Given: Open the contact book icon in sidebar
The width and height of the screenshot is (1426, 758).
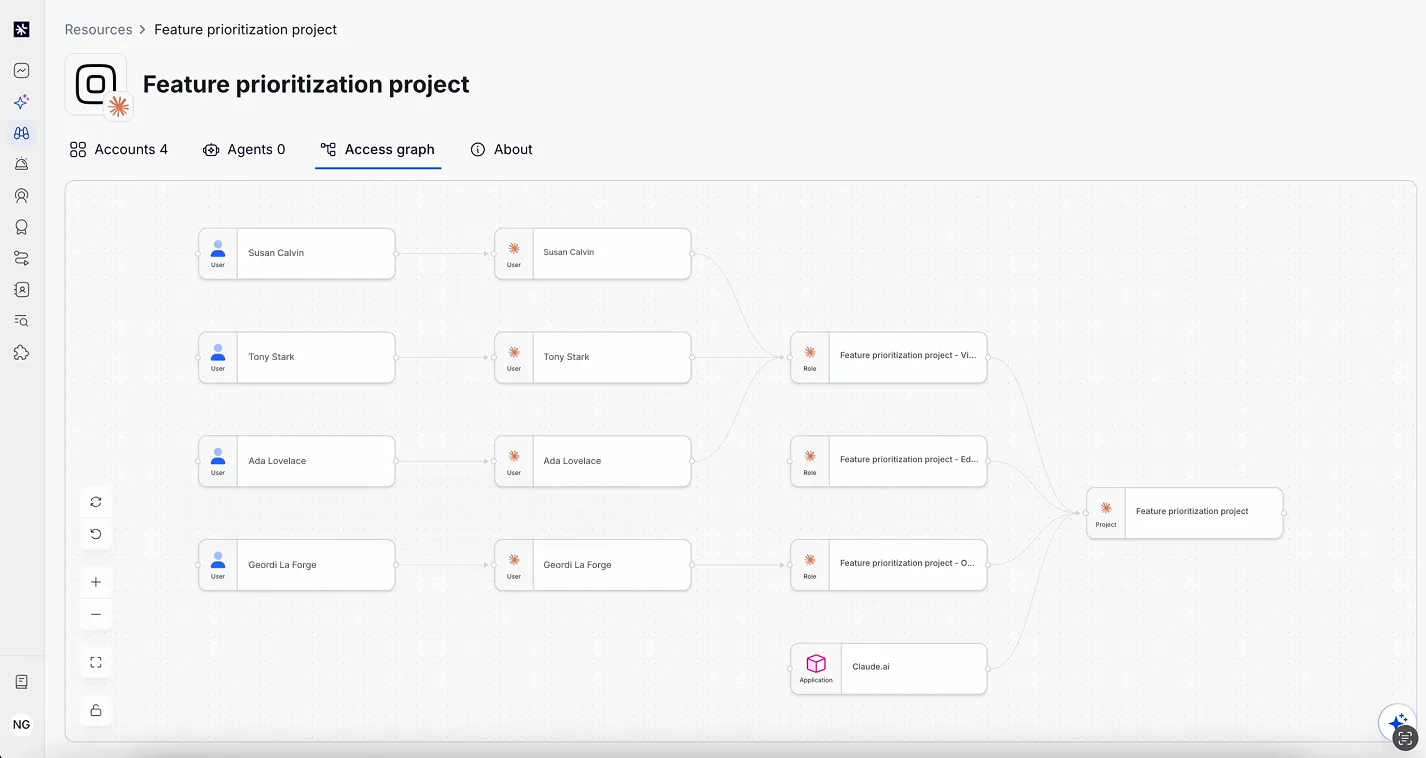Looking at the screenshot, I should pos(21,290).
